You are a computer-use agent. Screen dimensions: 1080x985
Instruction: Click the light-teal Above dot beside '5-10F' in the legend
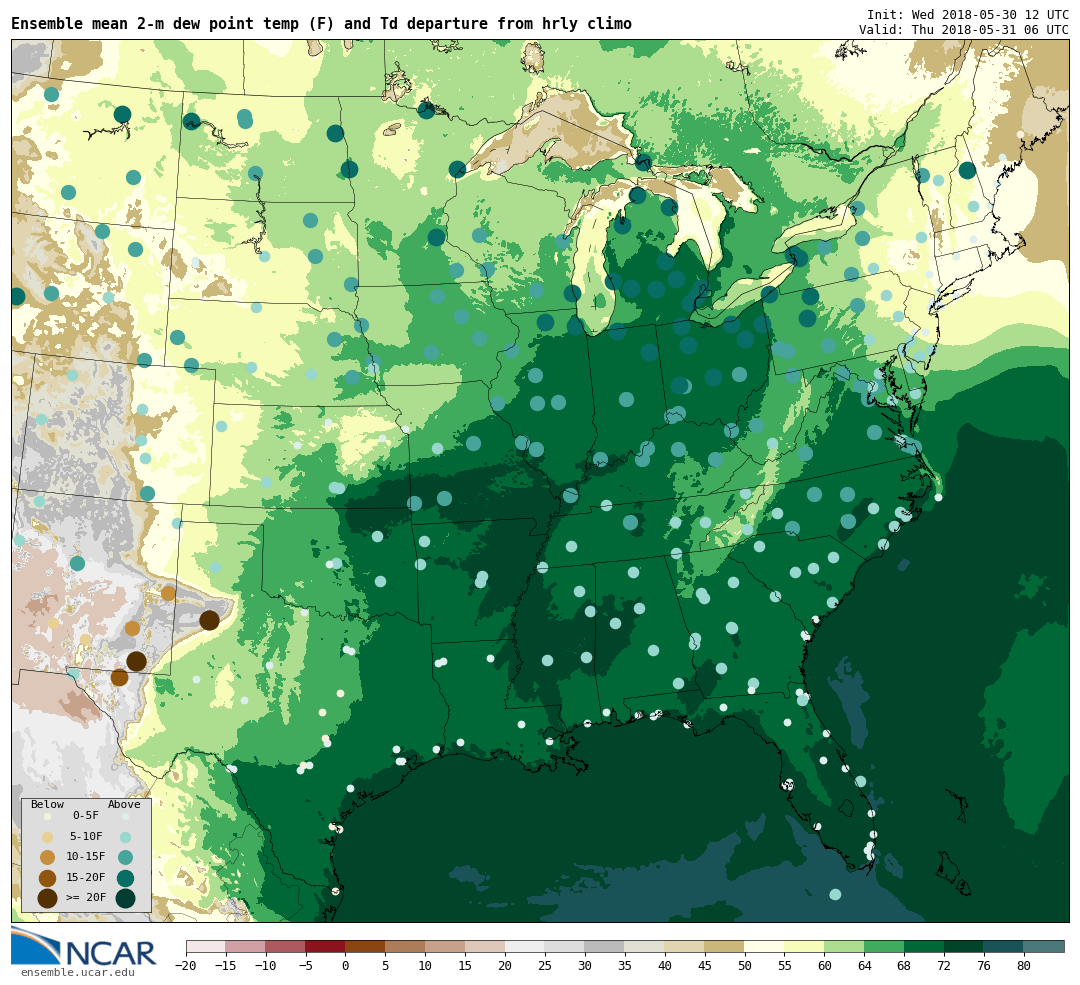125,837
